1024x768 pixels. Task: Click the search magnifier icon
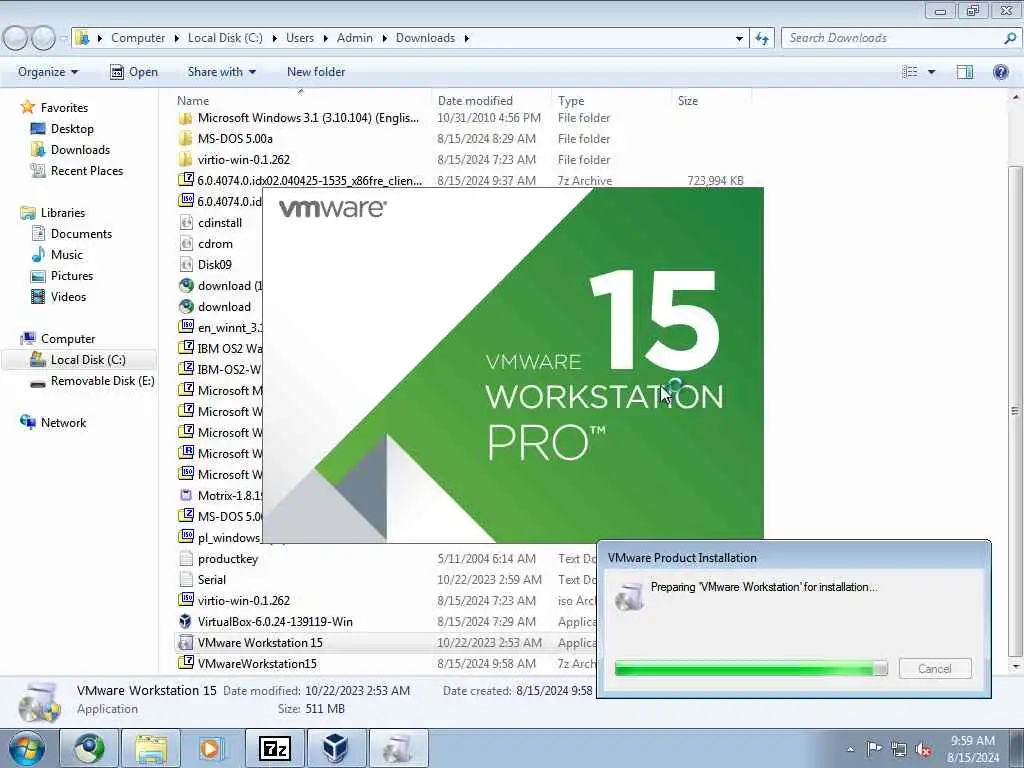1010,39
